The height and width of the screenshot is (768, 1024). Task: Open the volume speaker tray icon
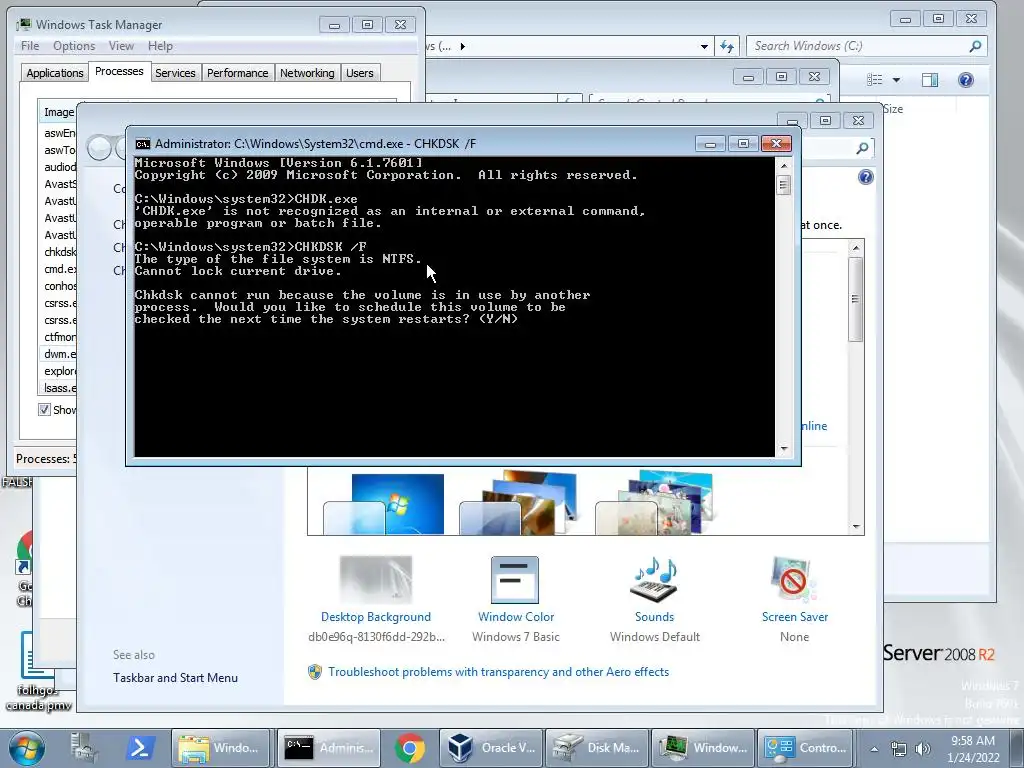pyautogui.click(x=922, y=749)
